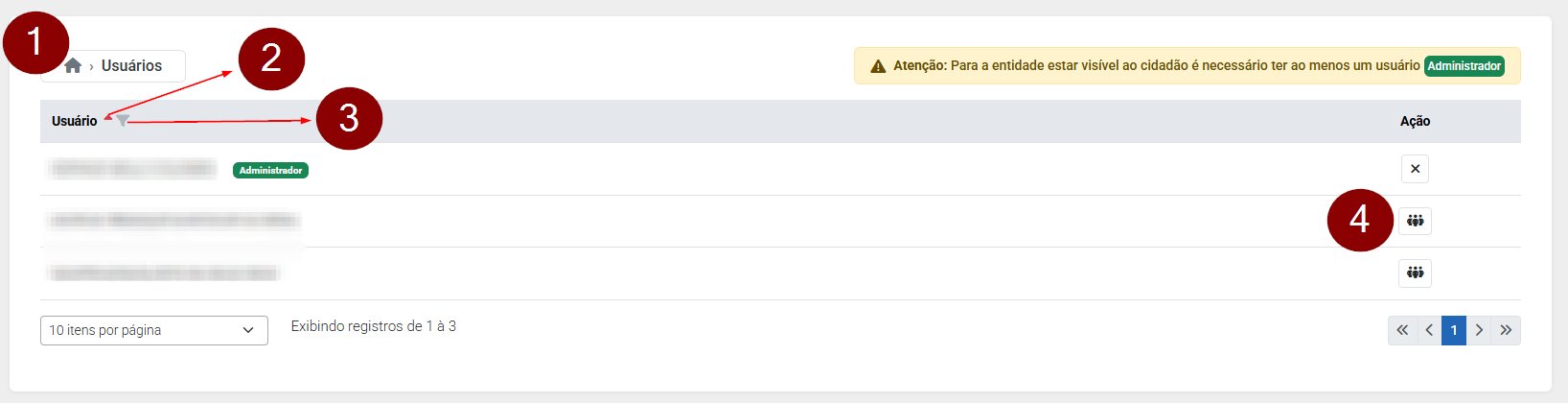Click the warning triangle icon in alert
Image resolution: width=1568 pixels, height=403 pixels.
tap(878, 66)
